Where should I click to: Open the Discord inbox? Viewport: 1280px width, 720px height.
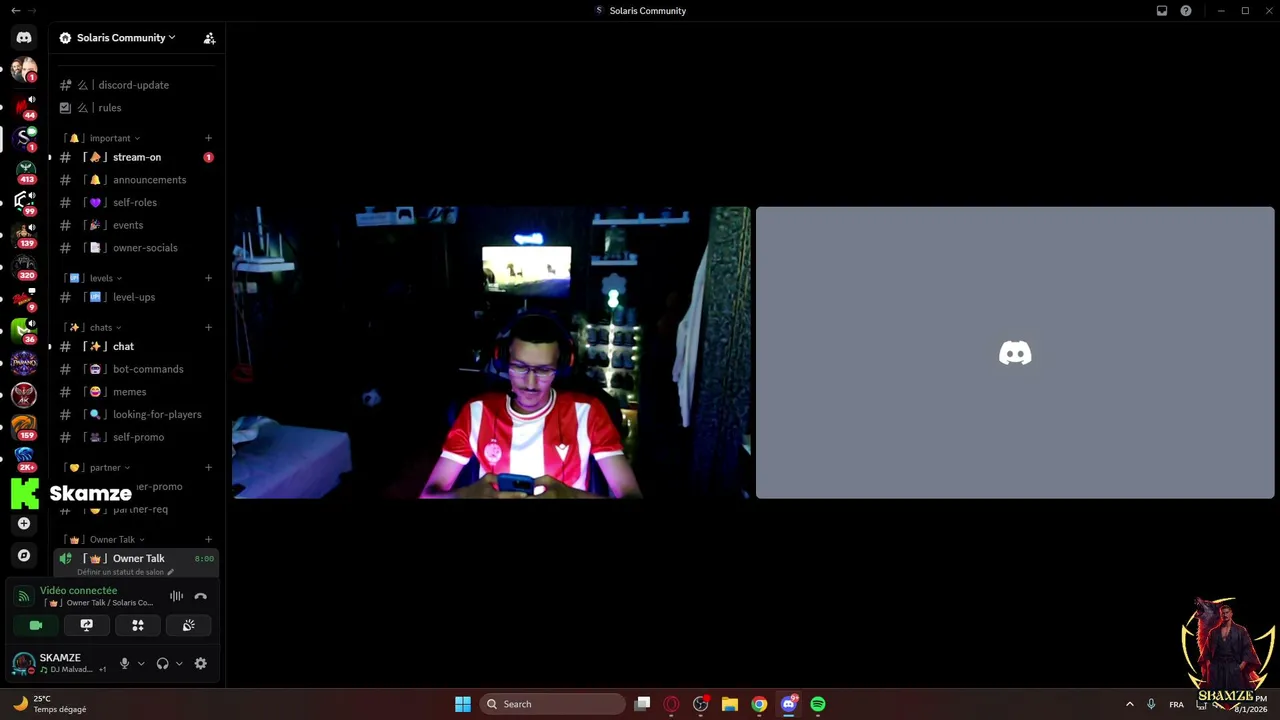(1162, 11)
